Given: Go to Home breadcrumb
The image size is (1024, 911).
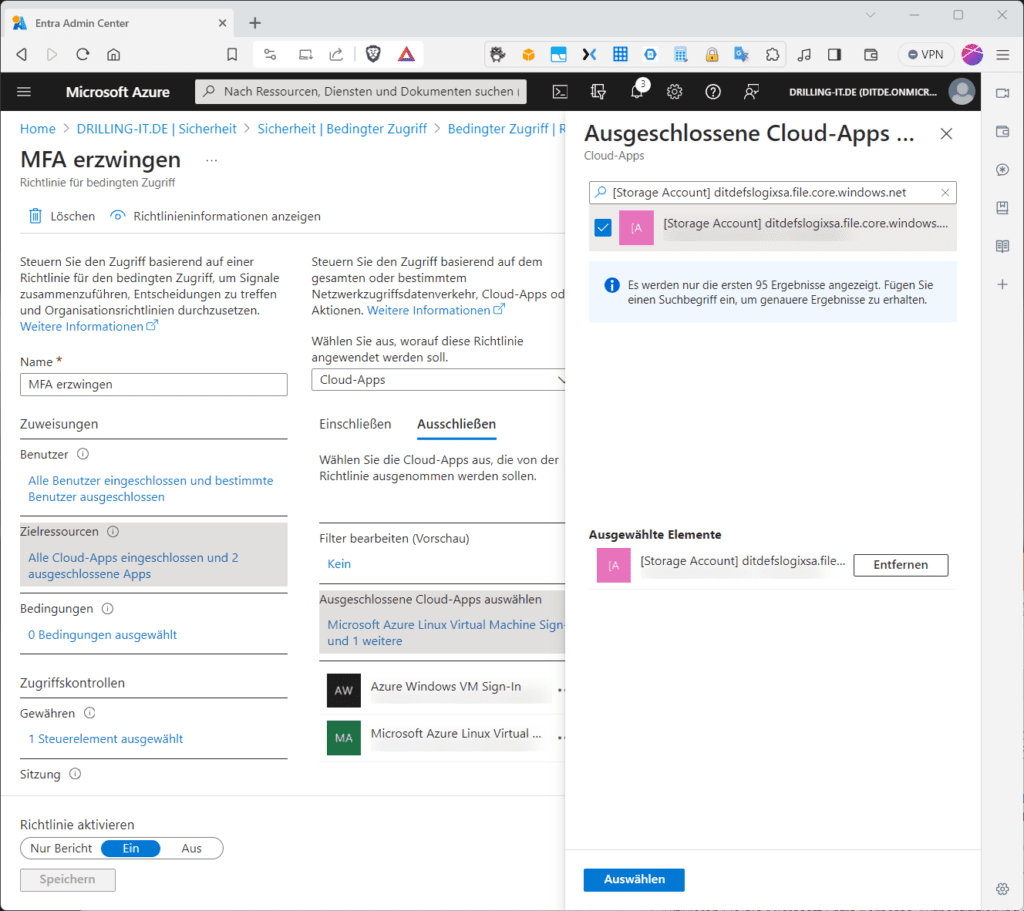Looking at the screenshot, I should 38,129.
